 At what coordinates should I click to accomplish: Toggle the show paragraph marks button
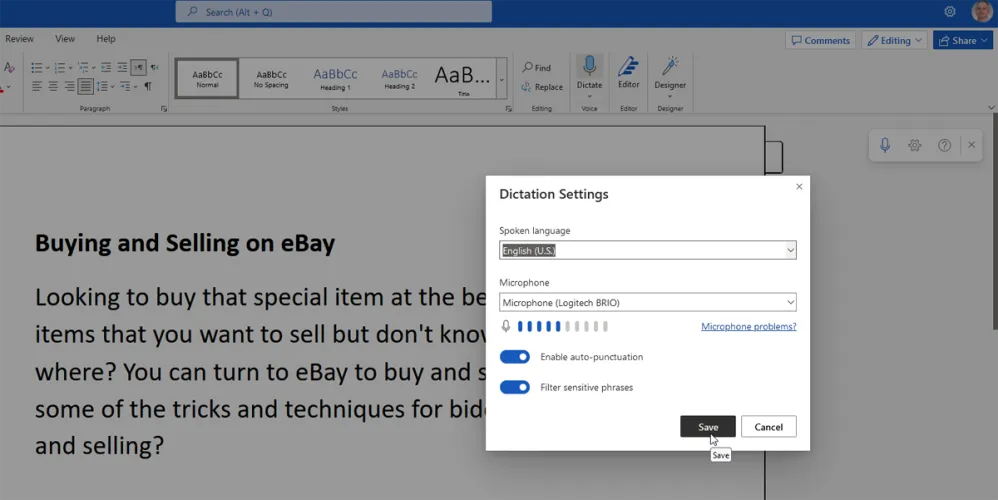[x=148, y=87]
